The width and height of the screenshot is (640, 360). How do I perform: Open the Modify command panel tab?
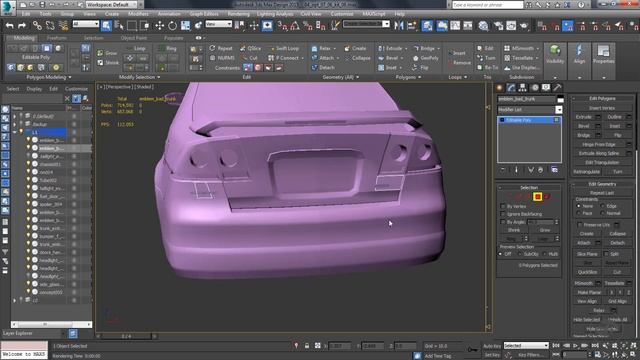point(511,87)
